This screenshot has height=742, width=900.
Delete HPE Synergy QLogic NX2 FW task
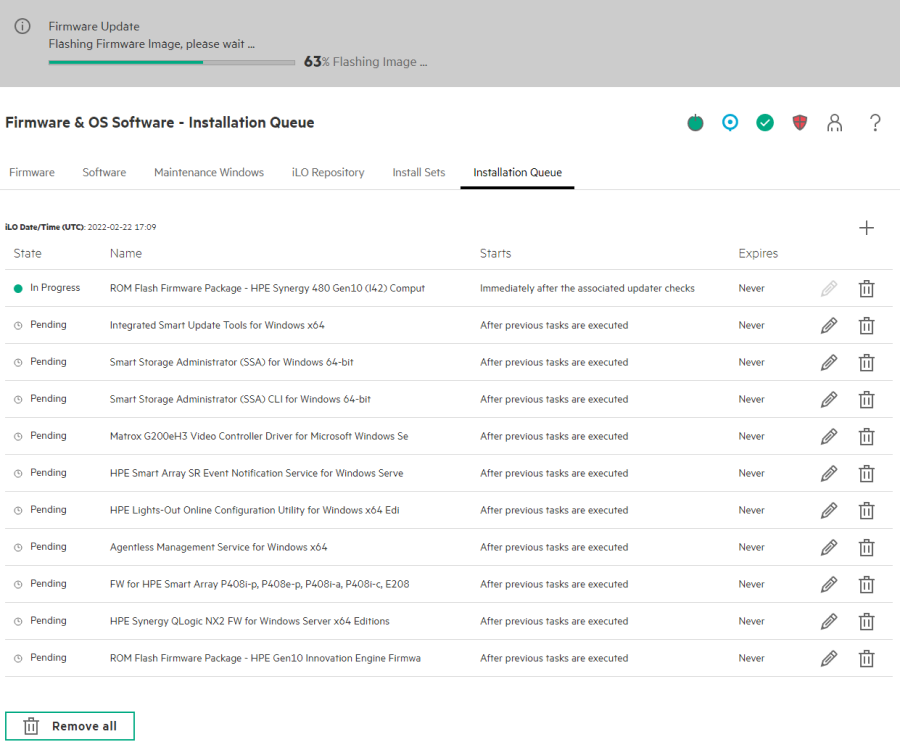coord(866,622)
